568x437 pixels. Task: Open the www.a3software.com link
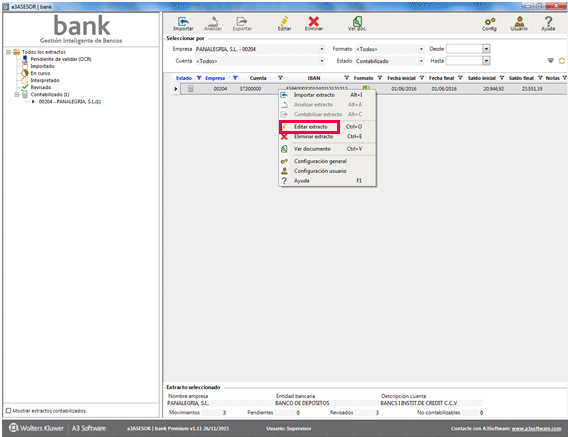point(536,429)
